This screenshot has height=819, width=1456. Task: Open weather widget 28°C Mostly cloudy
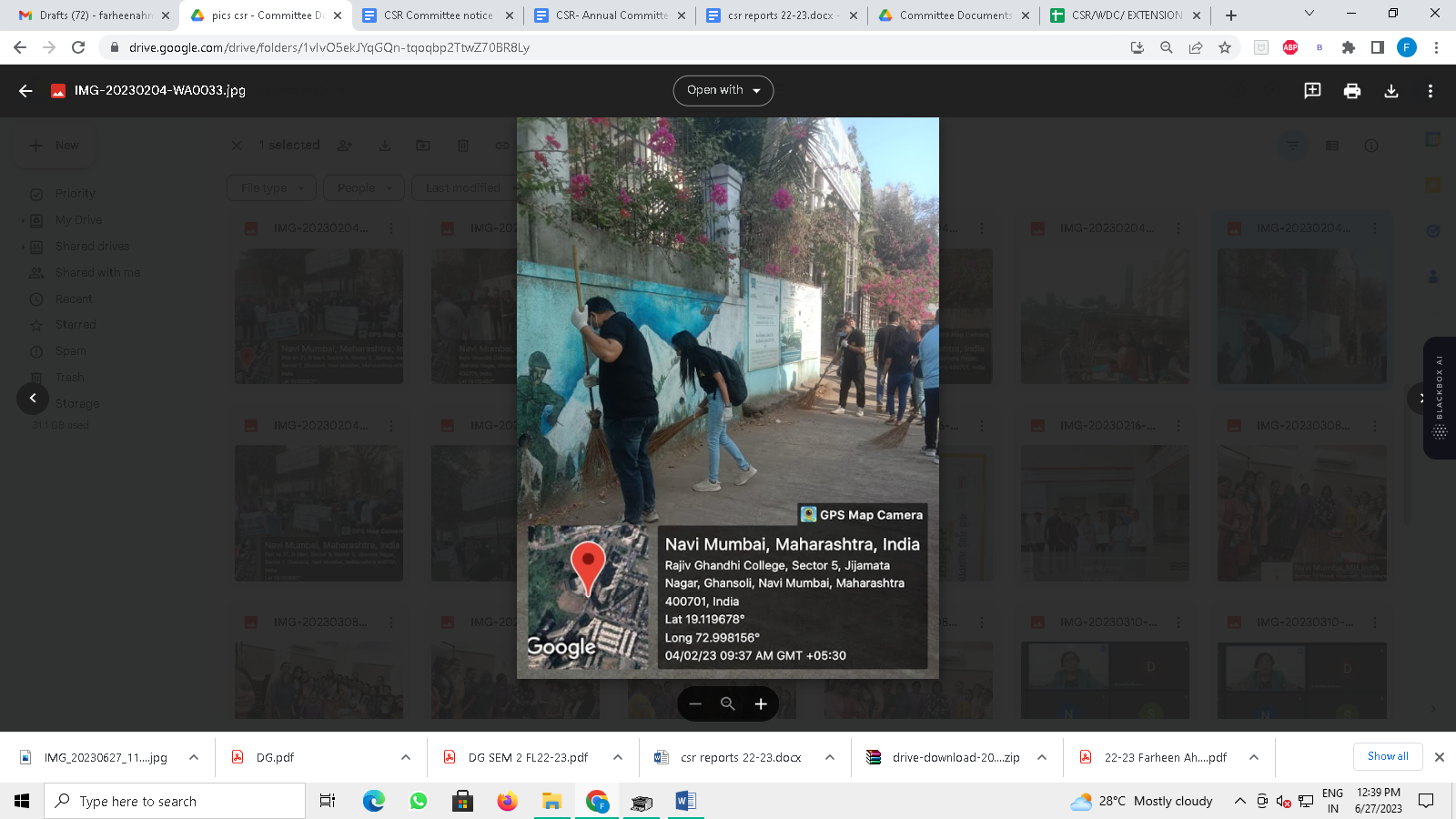click(1142, 801)
